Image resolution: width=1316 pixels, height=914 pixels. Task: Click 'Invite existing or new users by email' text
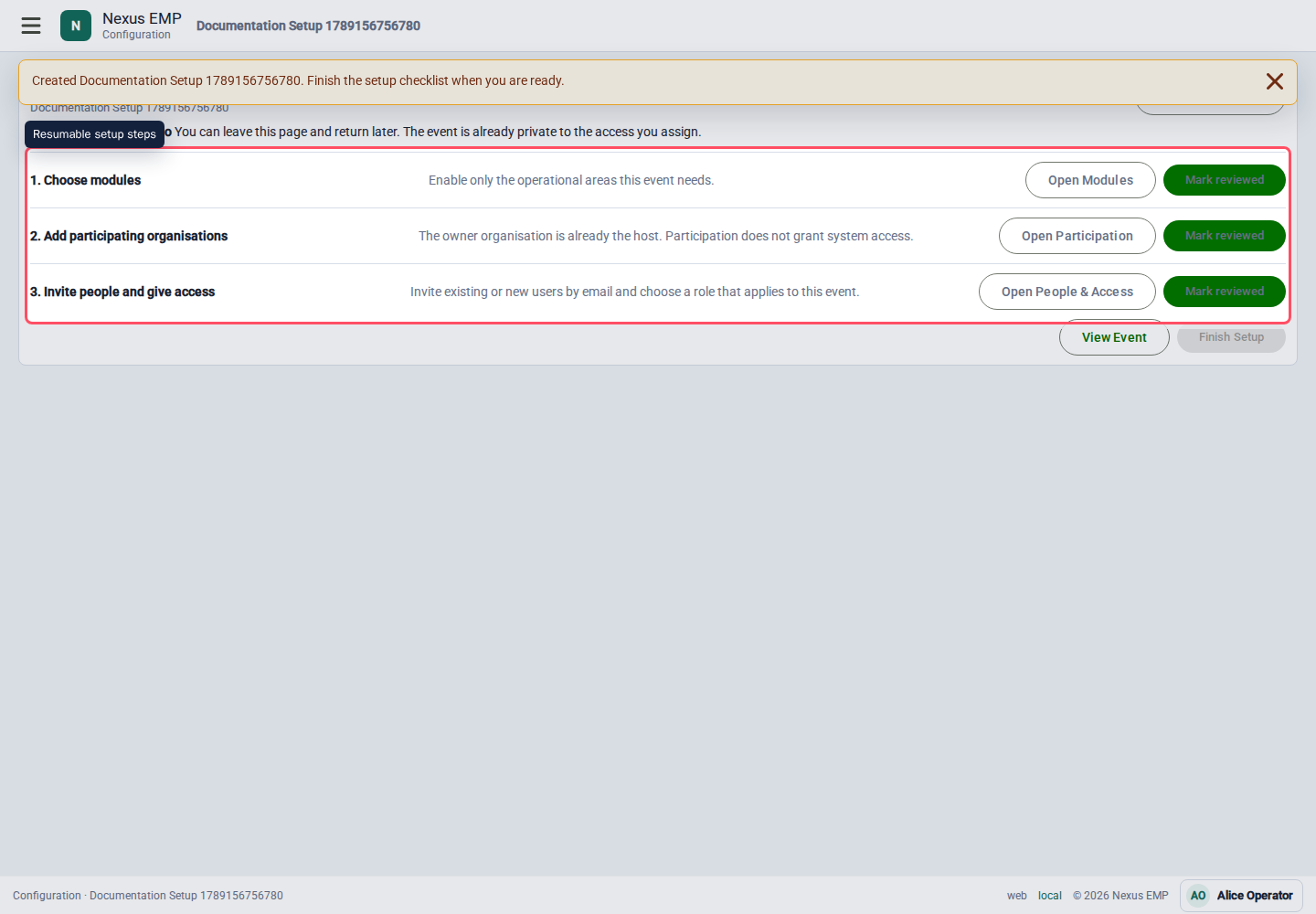pyautogui.click(x=635, y=292)
